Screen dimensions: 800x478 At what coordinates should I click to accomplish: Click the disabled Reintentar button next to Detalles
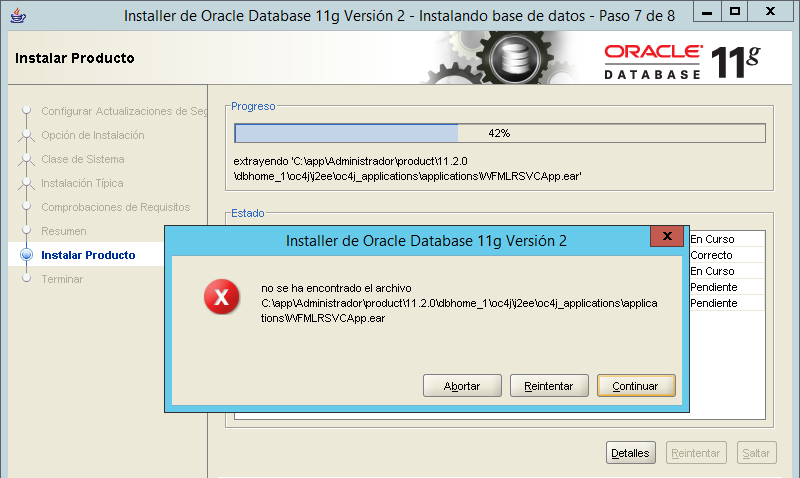pyautogui.click(x=696, y=453)
